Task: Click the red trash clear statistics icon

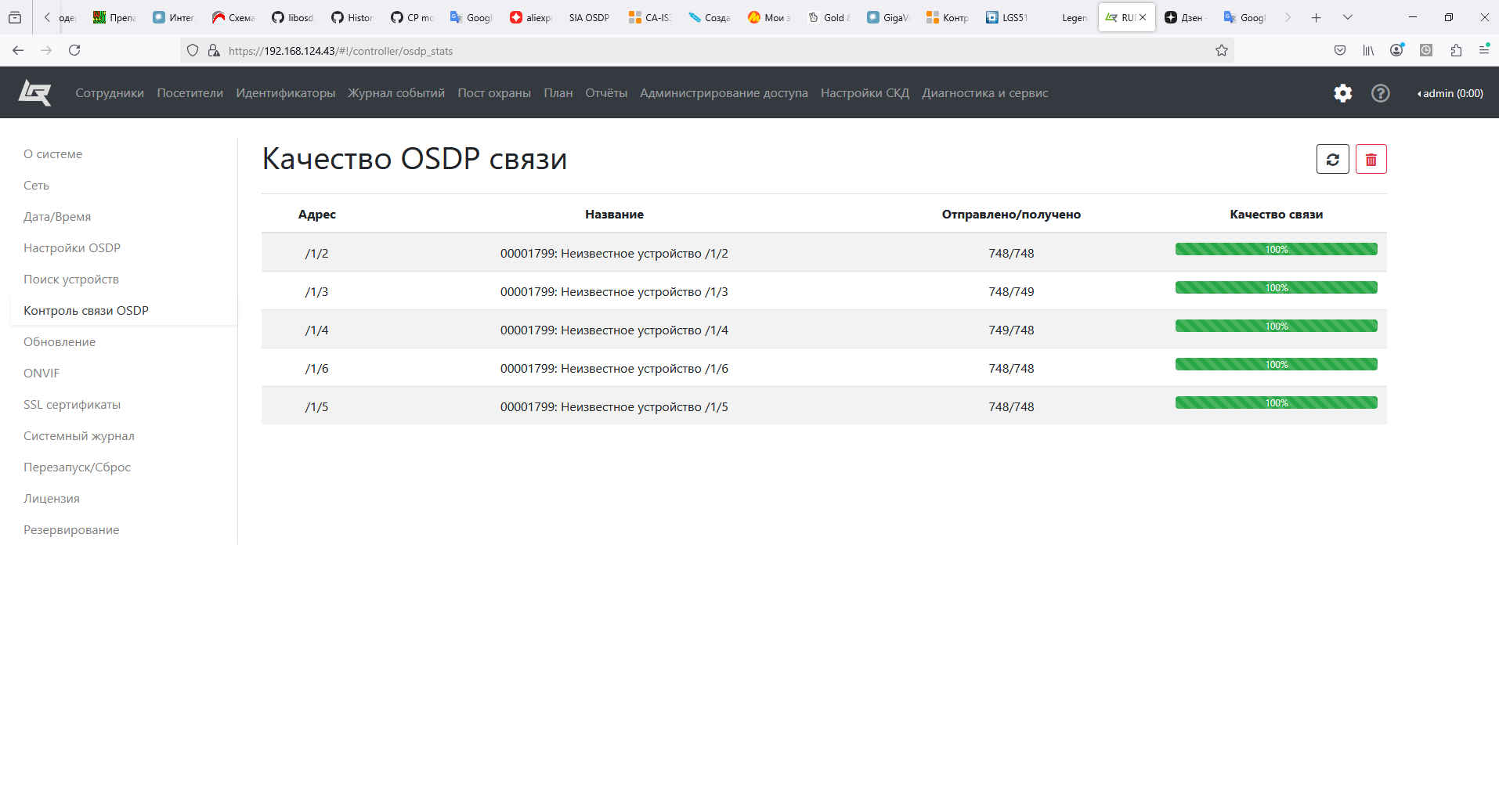Action: click(1371, 160)
